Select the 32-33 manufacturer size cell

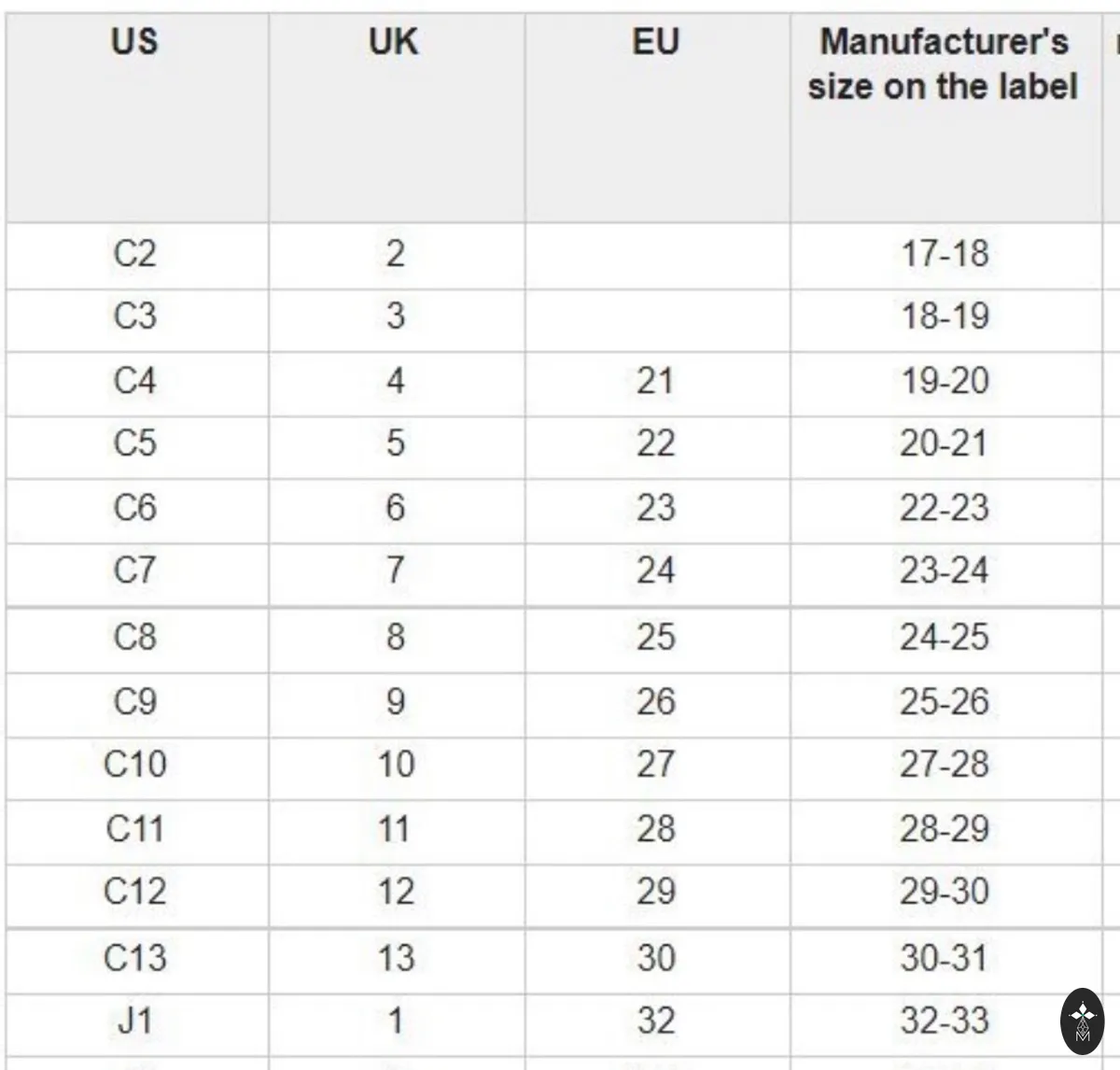[x=945, y=1024]
